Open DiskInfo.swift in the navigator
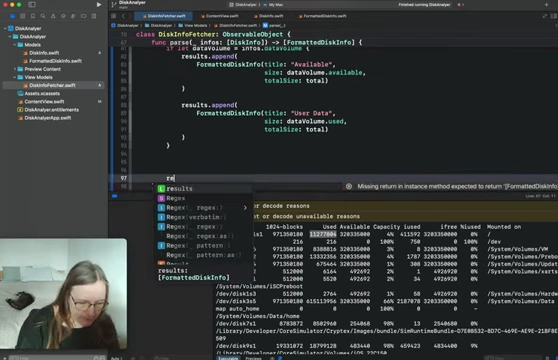 [x=44, y=53]
